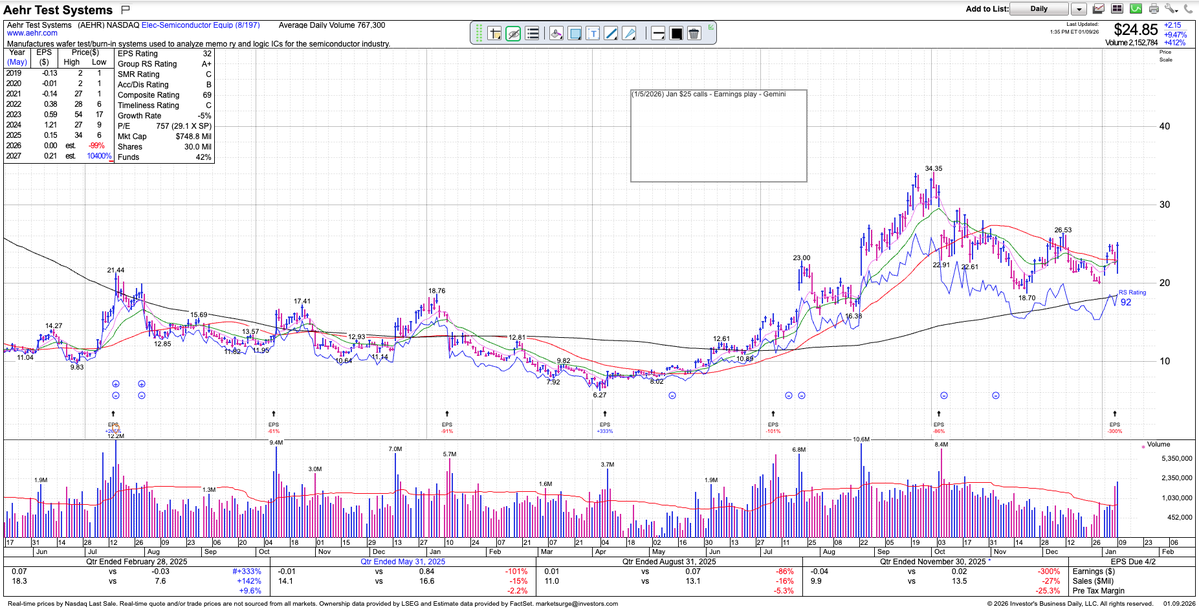The height and width of the screenshot is (609, 1199).
Task: Click the 6.27 price low label
Action: (x=600, y=395)
